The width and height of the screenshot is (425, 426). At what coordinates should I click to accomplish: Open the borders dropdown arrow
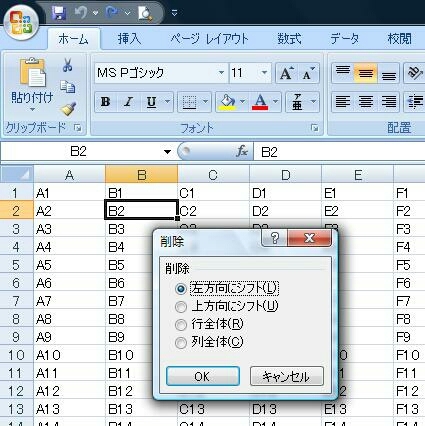205,102
